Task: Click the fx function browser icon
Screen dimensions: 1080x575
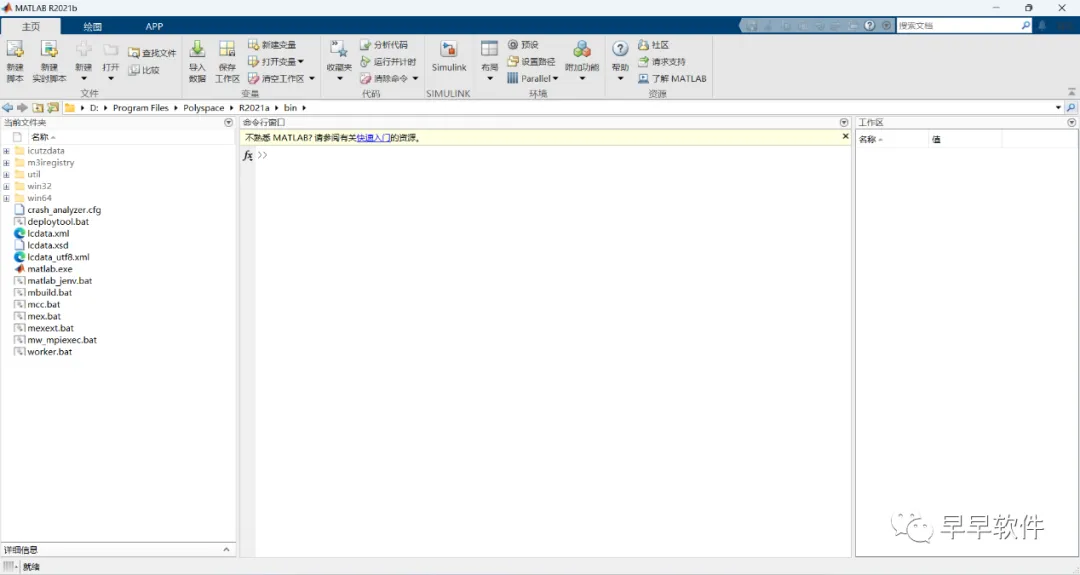Action: click(248, 156)
